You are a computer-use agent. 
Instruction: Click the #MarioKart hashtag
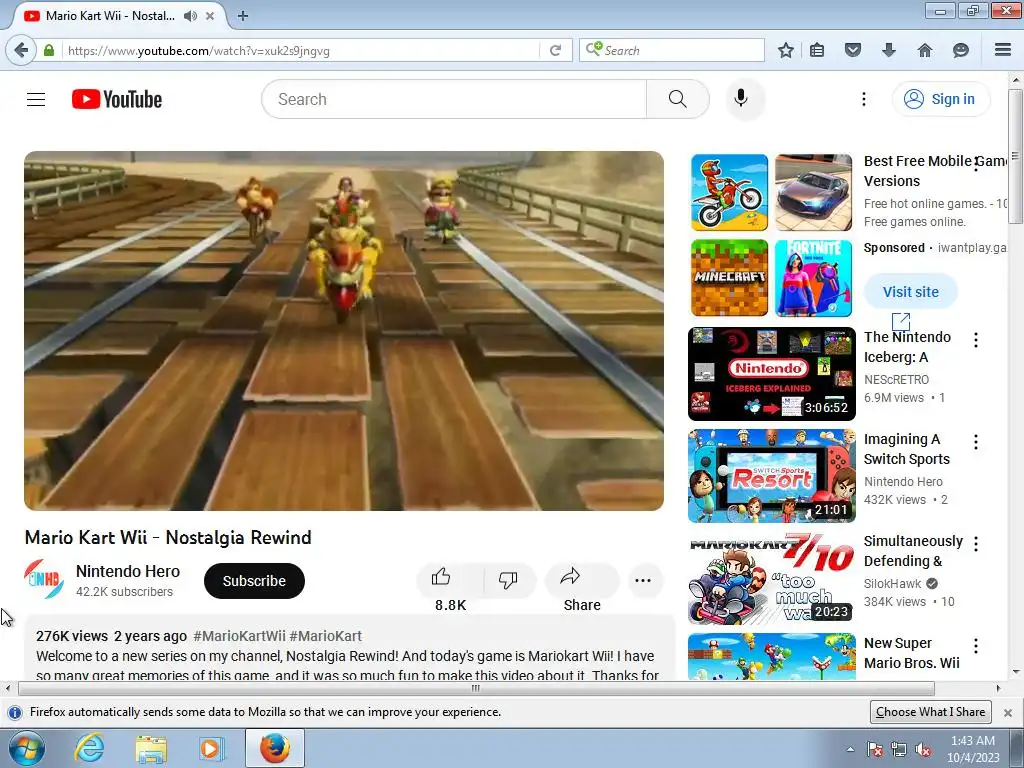(325, 636)
